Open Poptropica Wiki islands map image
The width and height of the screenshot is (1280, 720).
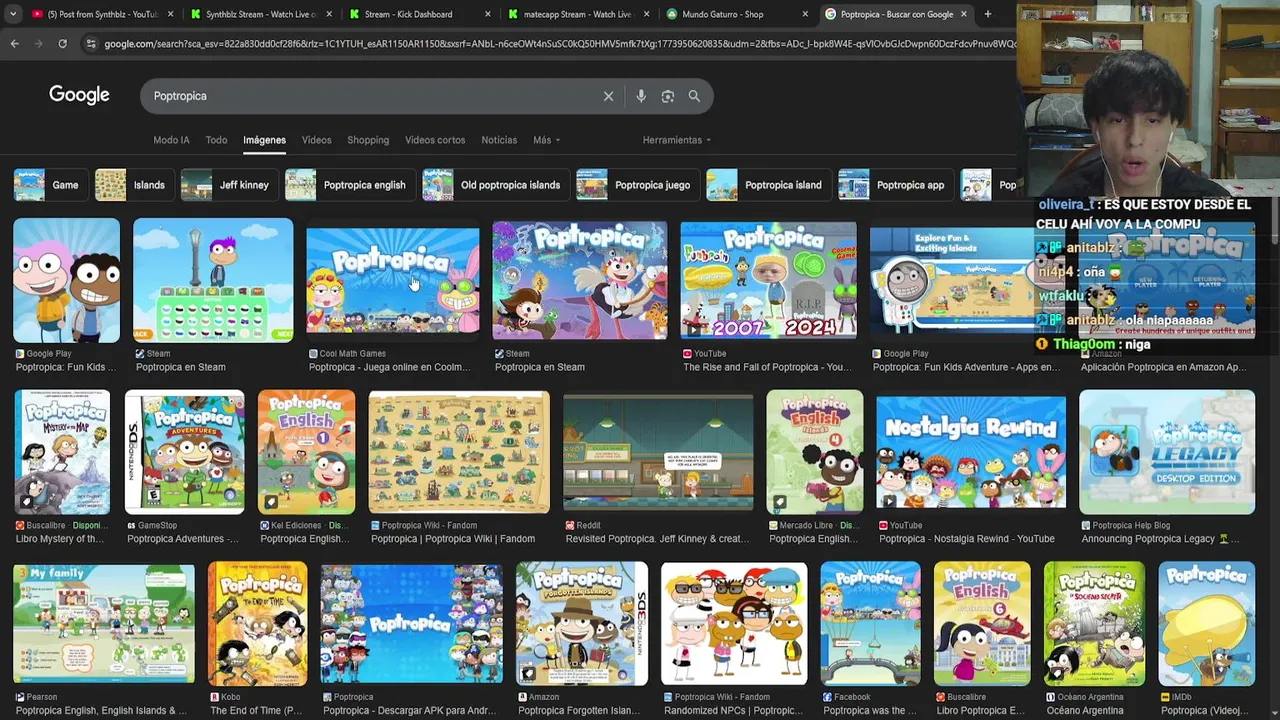(x=459, y=452)
